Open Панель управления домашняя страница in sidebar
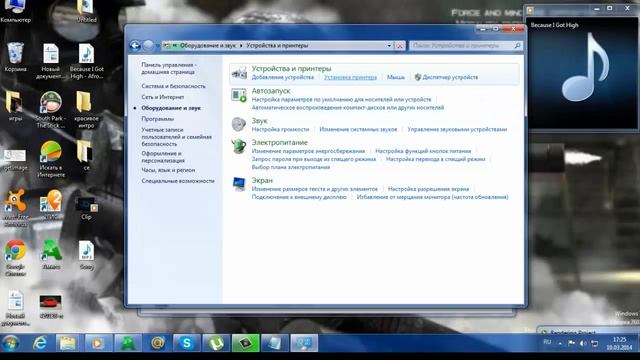This screenshot has height=360, width=640. click(169, 68)
